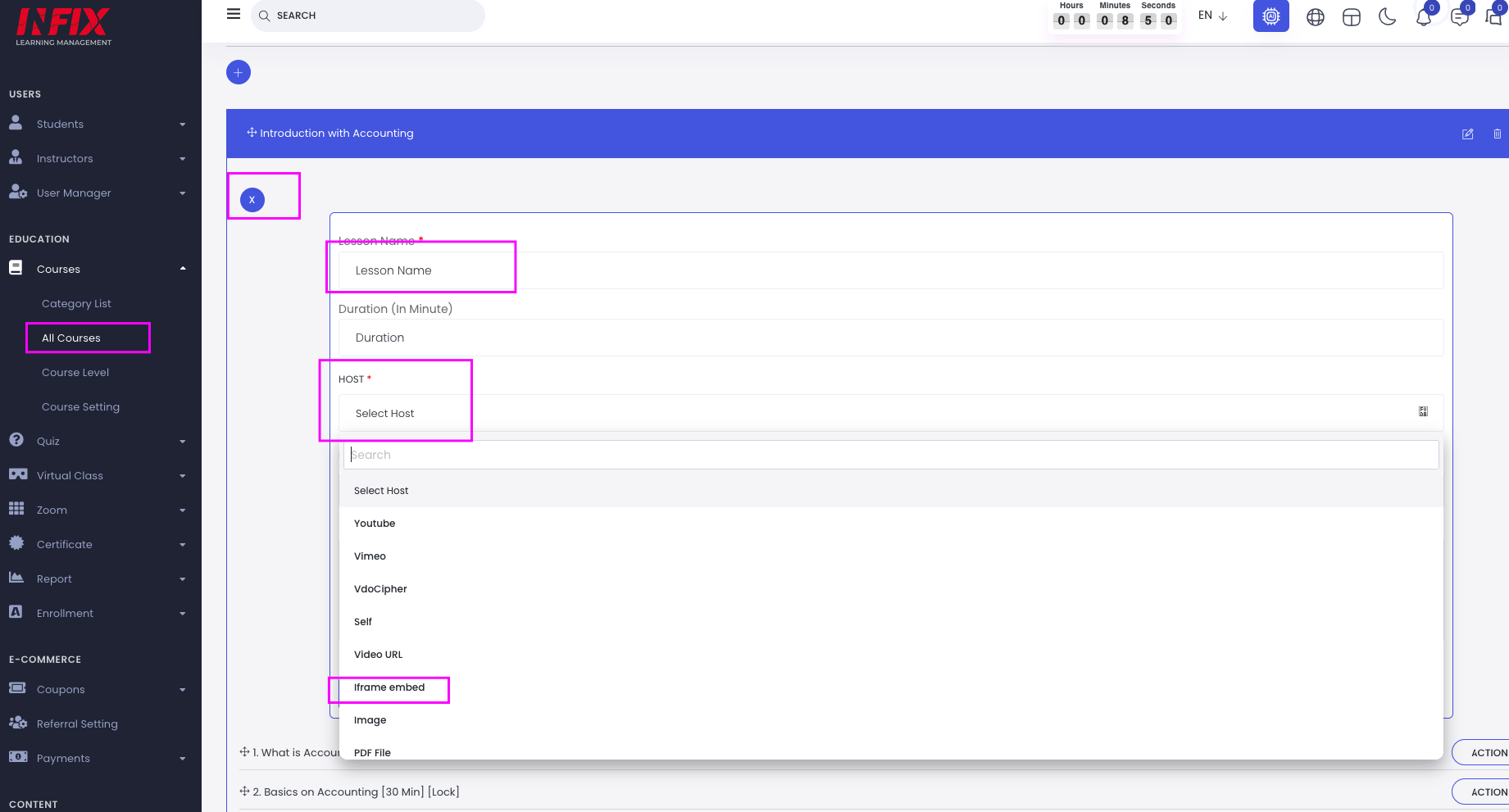Click the Report chart icon

[x=16, y=578]
